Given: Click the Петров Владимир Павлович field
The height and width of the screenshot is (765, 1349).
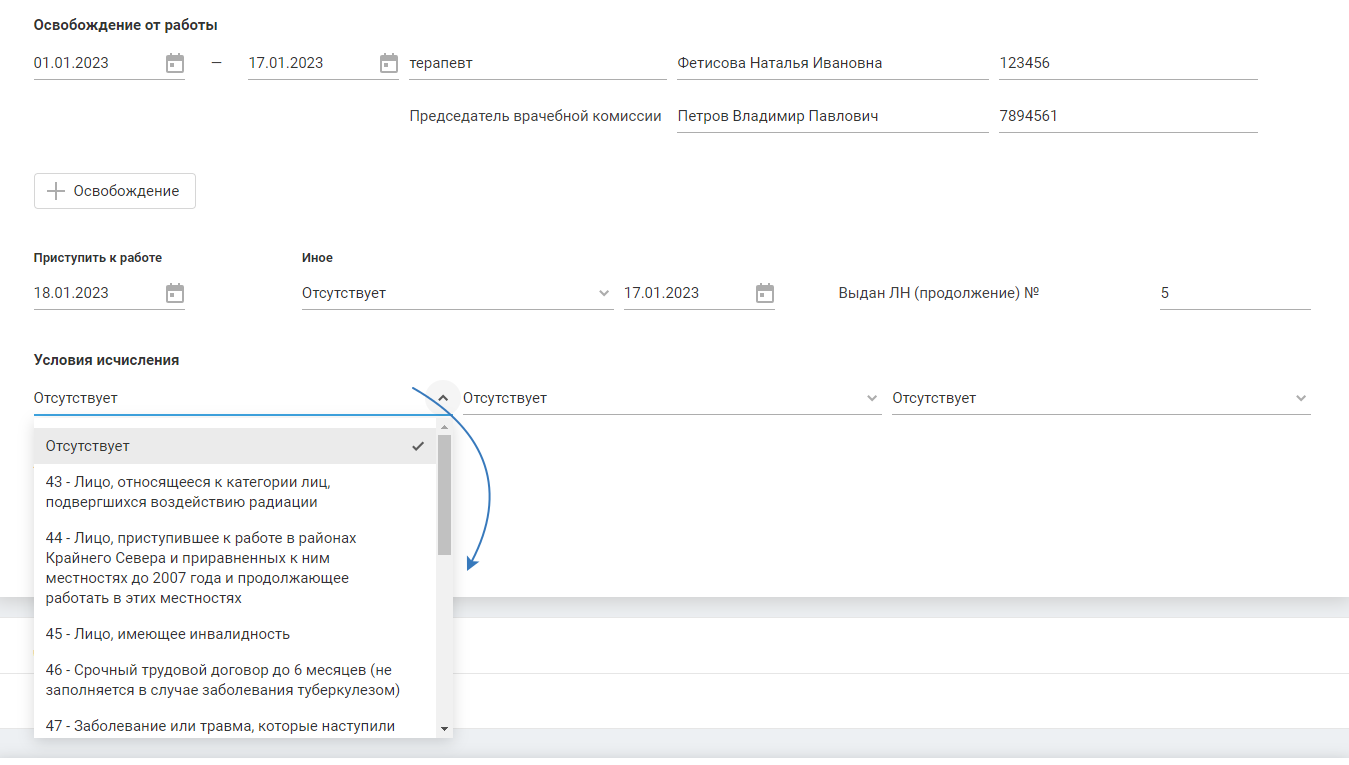Looking at the screenshot, I should (831, 116).
